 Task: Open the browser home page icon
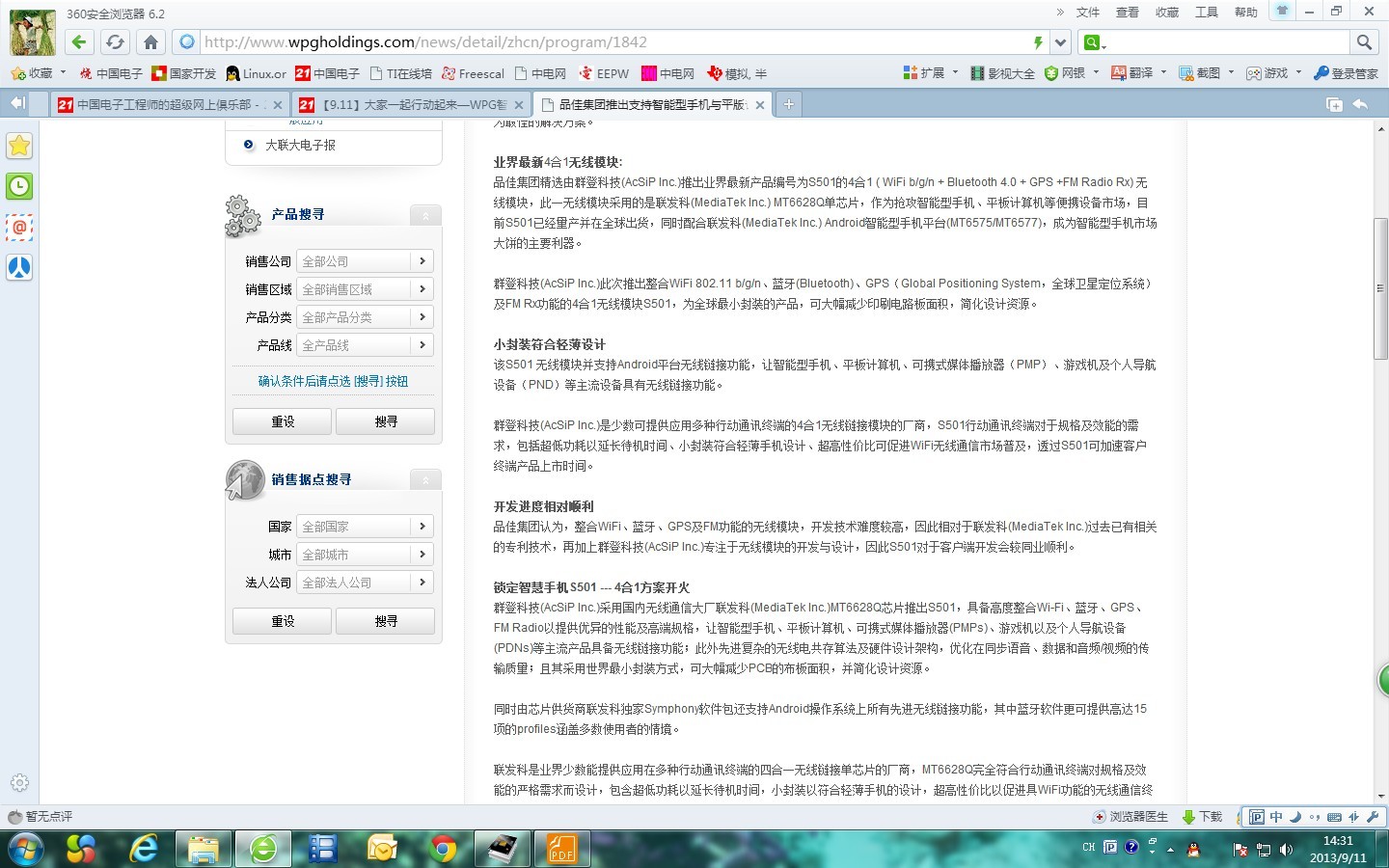tap(150, 41)
